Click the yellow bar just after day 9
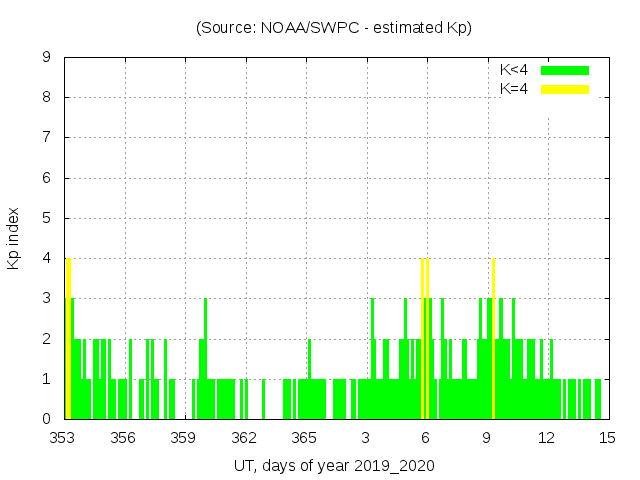 [494, 340]
